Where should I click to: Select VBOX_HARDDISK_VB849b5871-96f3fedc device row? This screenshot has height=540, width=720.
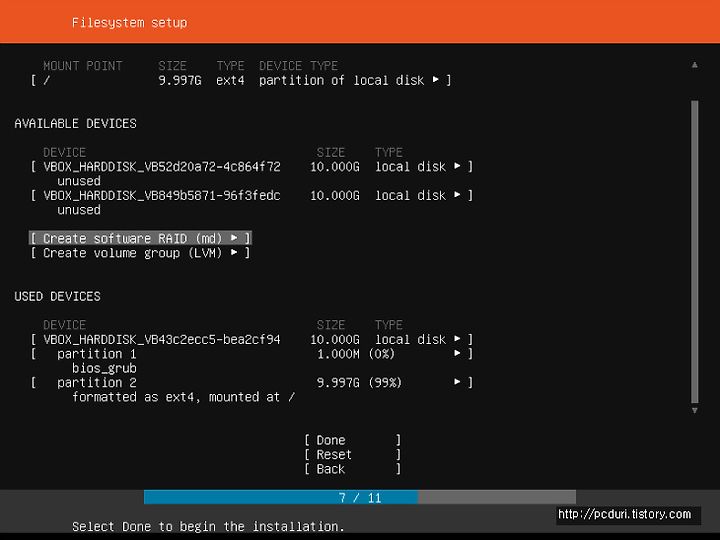pos(252,195)
